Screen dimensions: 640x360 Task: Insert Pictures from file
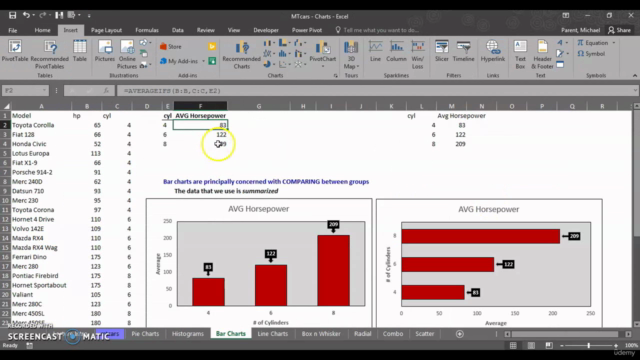coord(105,51)
